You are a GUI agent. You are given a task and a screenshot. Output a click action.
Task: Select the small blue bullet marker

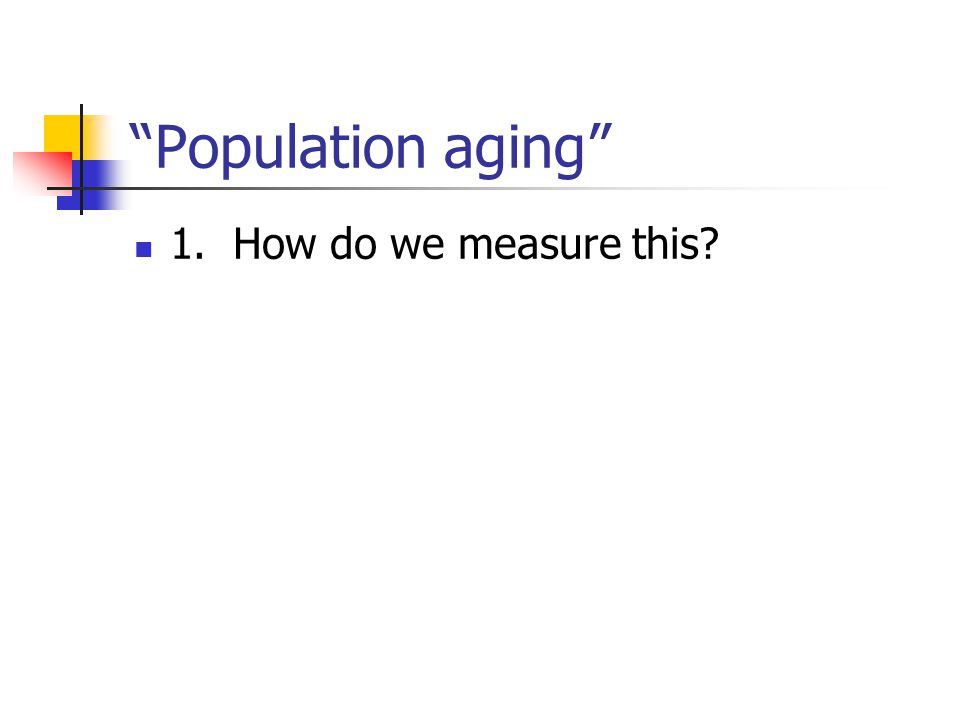point(144,249)
